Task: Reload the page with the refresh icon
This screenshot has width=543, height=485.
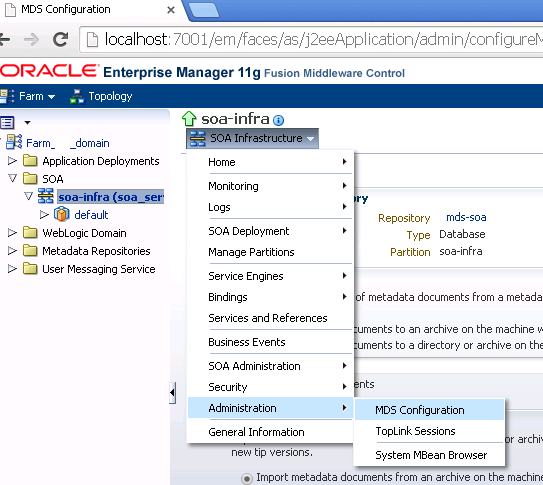Action: 60,39
